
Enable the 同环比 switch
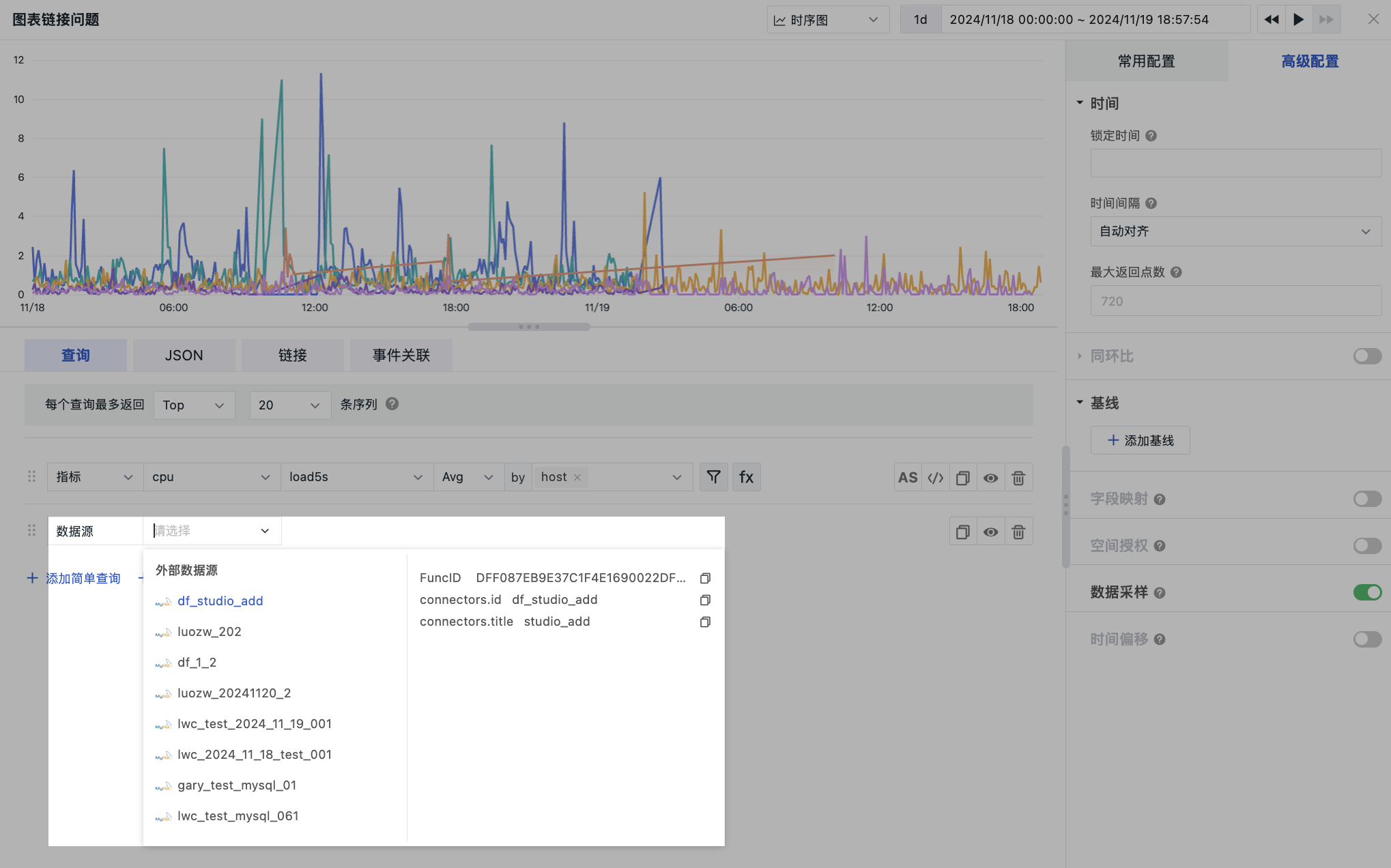point(1368,356)
